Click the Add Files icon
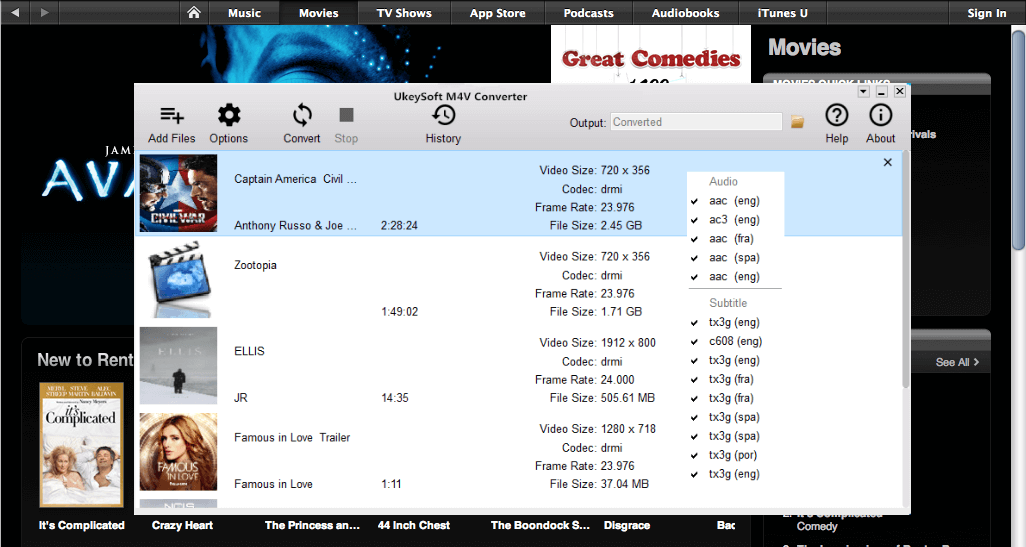 [x=171, y=116]
